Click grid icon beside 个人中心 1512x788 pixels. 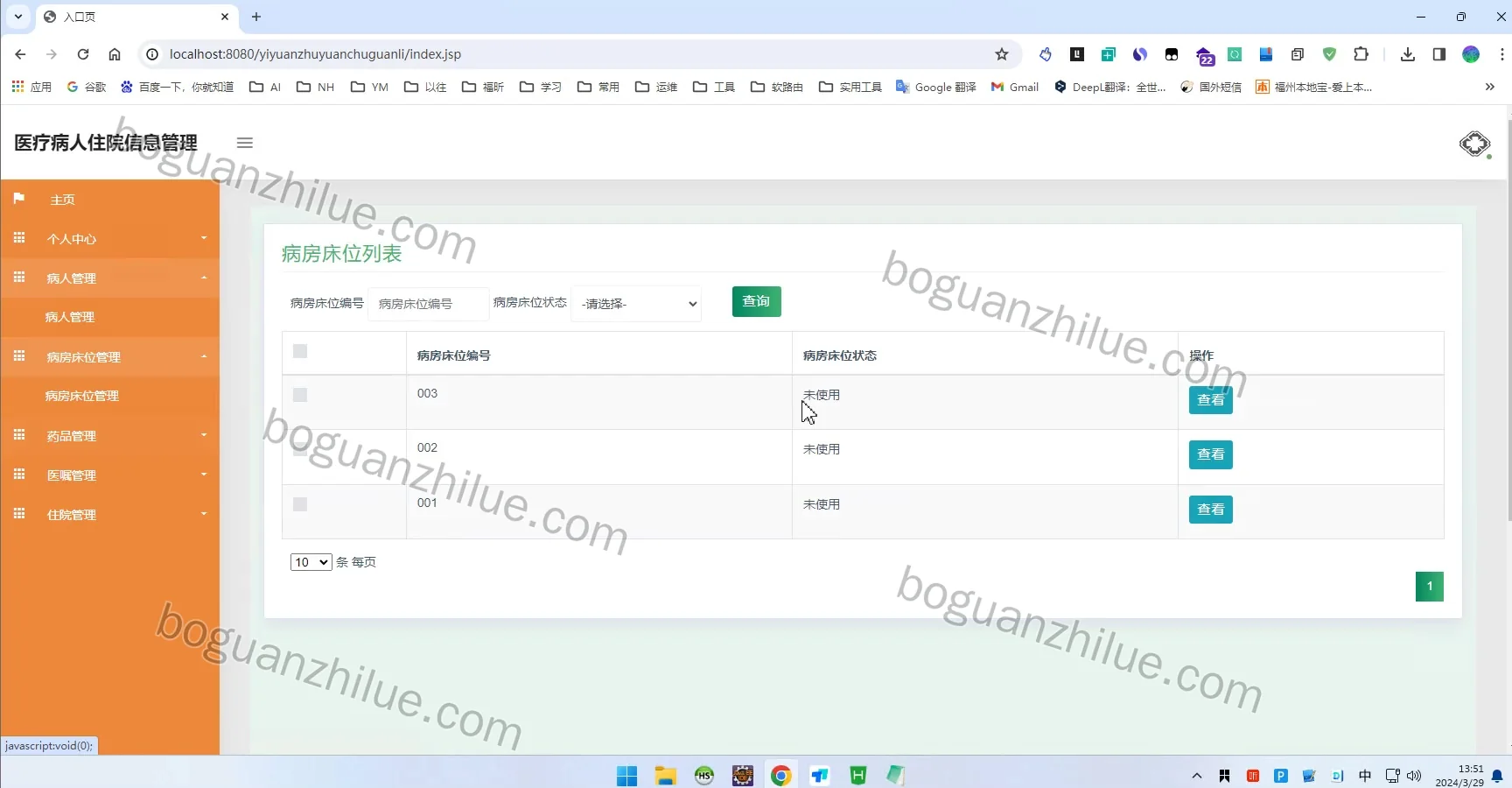19,238
